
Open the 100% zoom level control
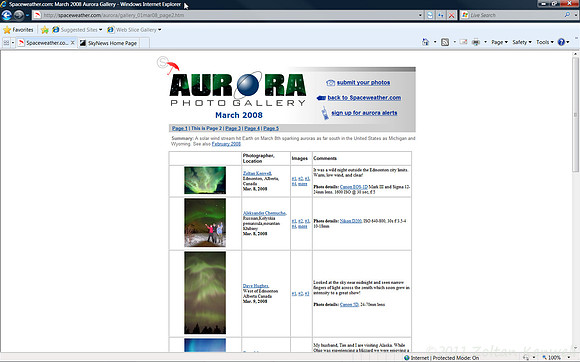click(x=556, y=358)
